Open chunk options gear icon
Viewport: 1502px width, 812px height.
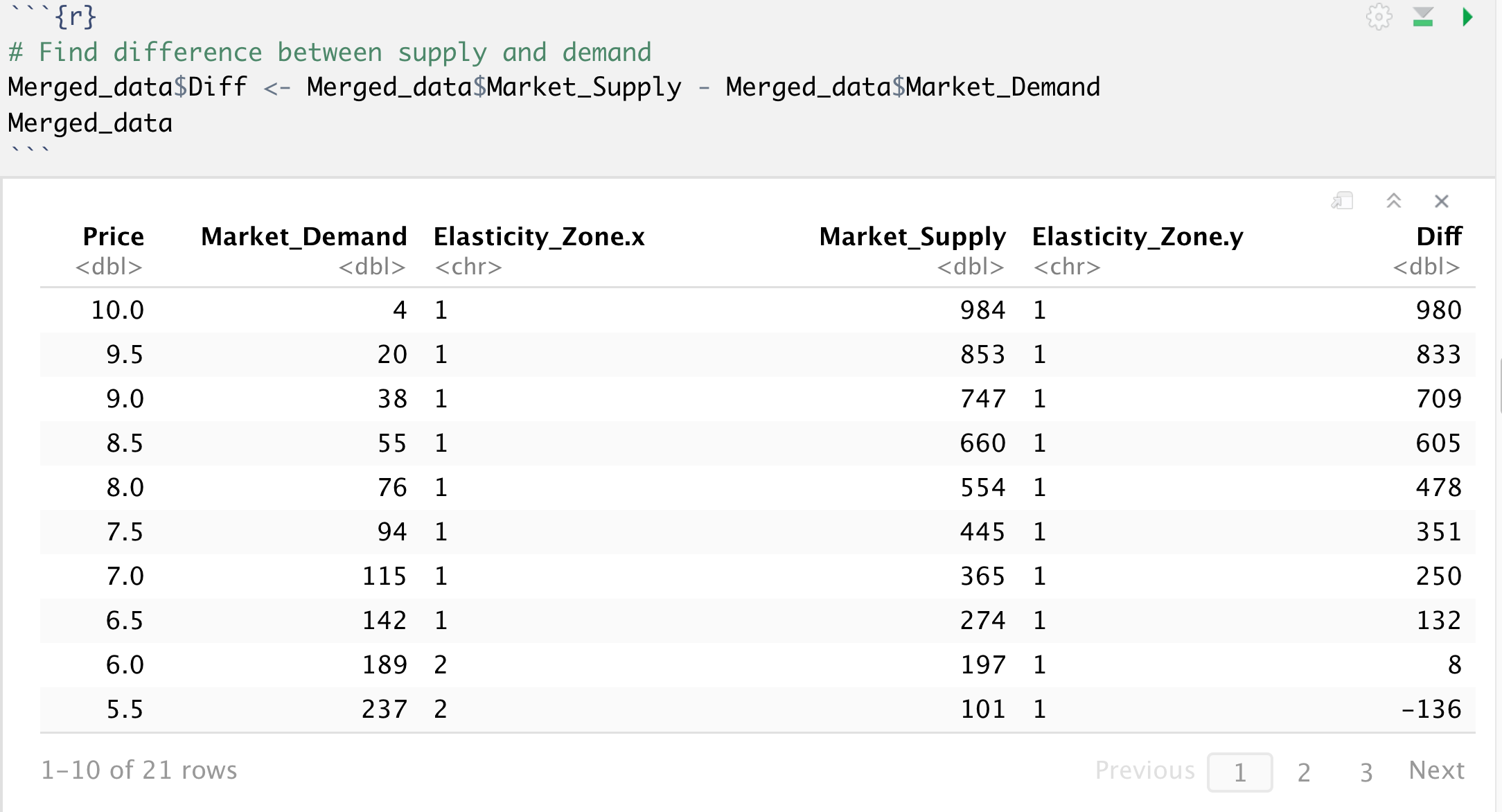[x=1379, y=17]
